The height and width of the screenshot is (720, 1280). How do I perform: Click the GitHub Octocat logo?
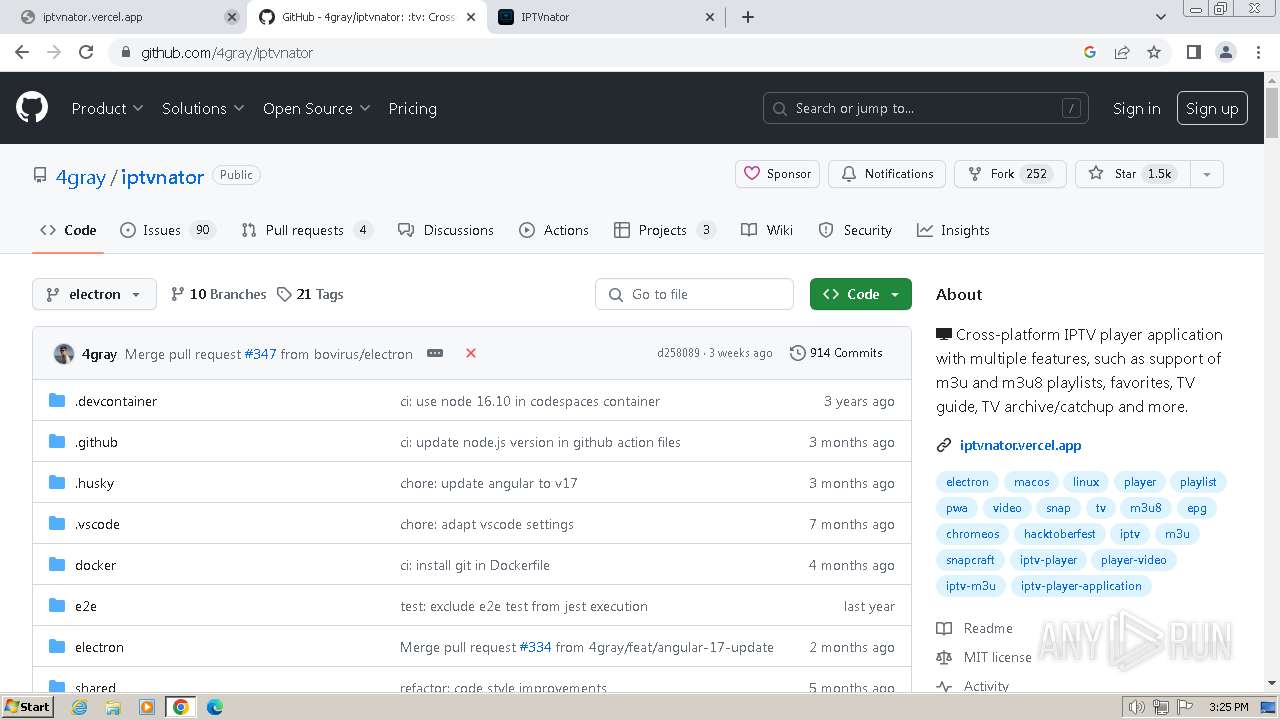(x=32, y=108)
